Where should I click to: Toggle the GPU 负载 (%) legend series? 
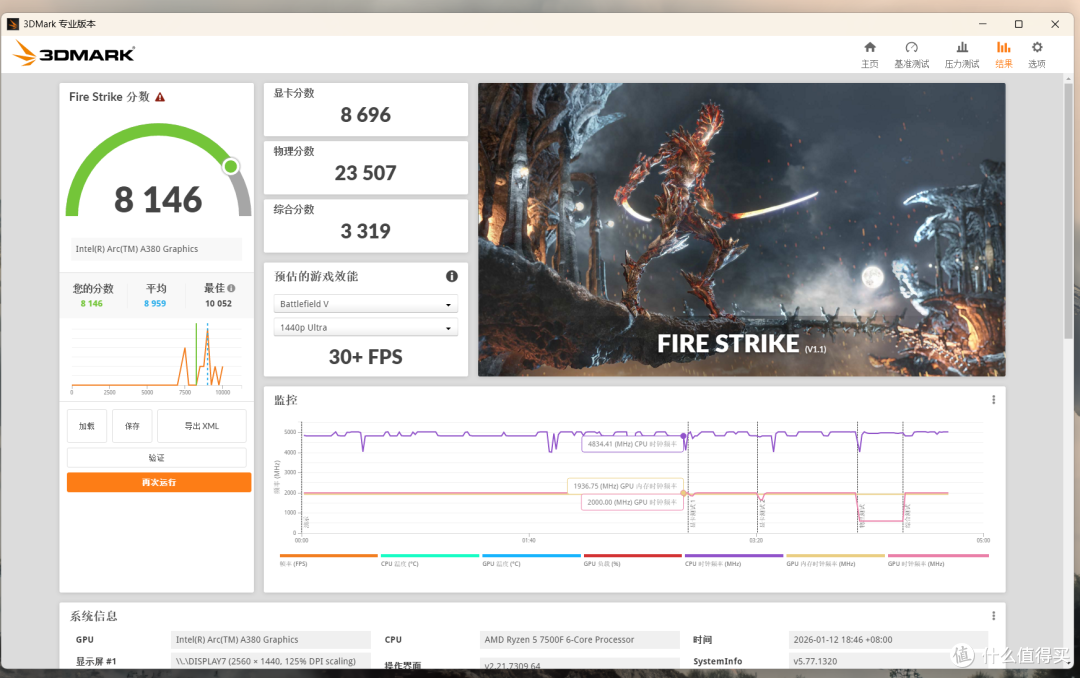point(632,559)
